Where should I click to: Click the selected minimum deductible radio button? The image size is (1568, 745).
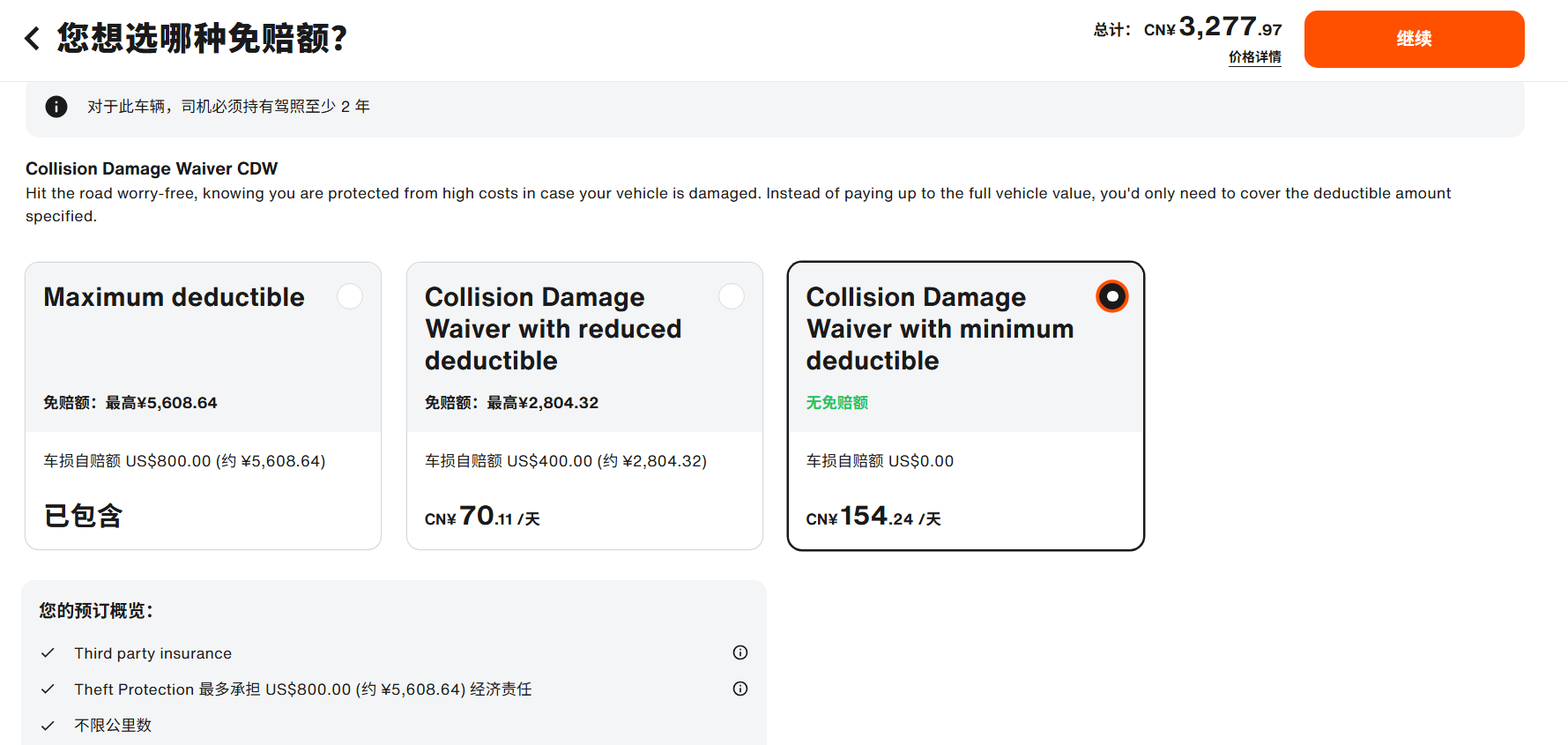point(1112,296)
